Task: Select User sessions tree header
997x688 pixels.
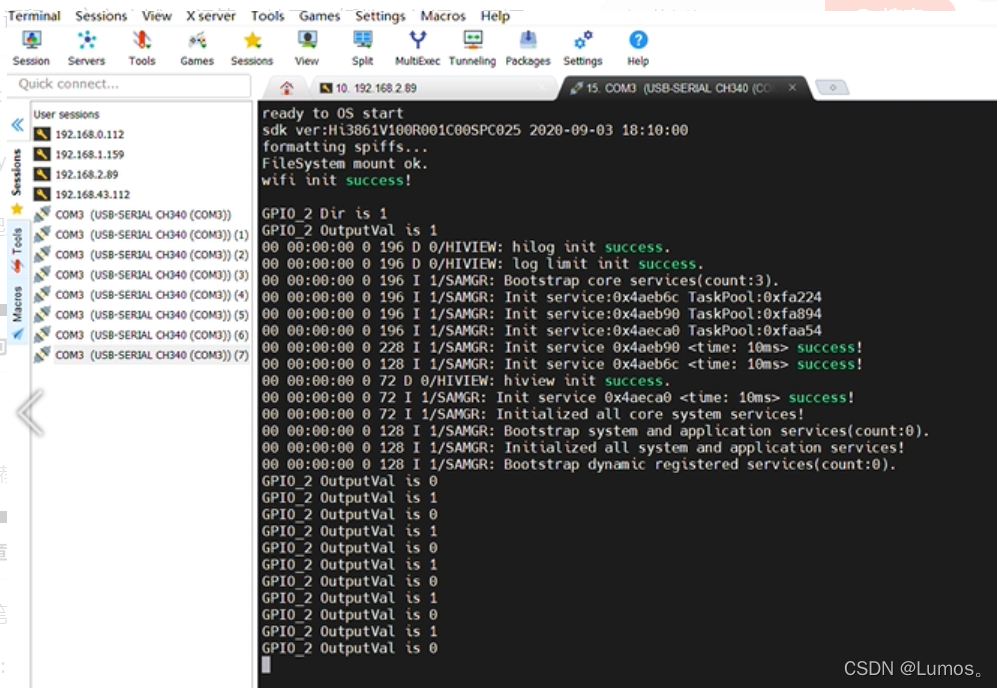Action: click(66, 114)
